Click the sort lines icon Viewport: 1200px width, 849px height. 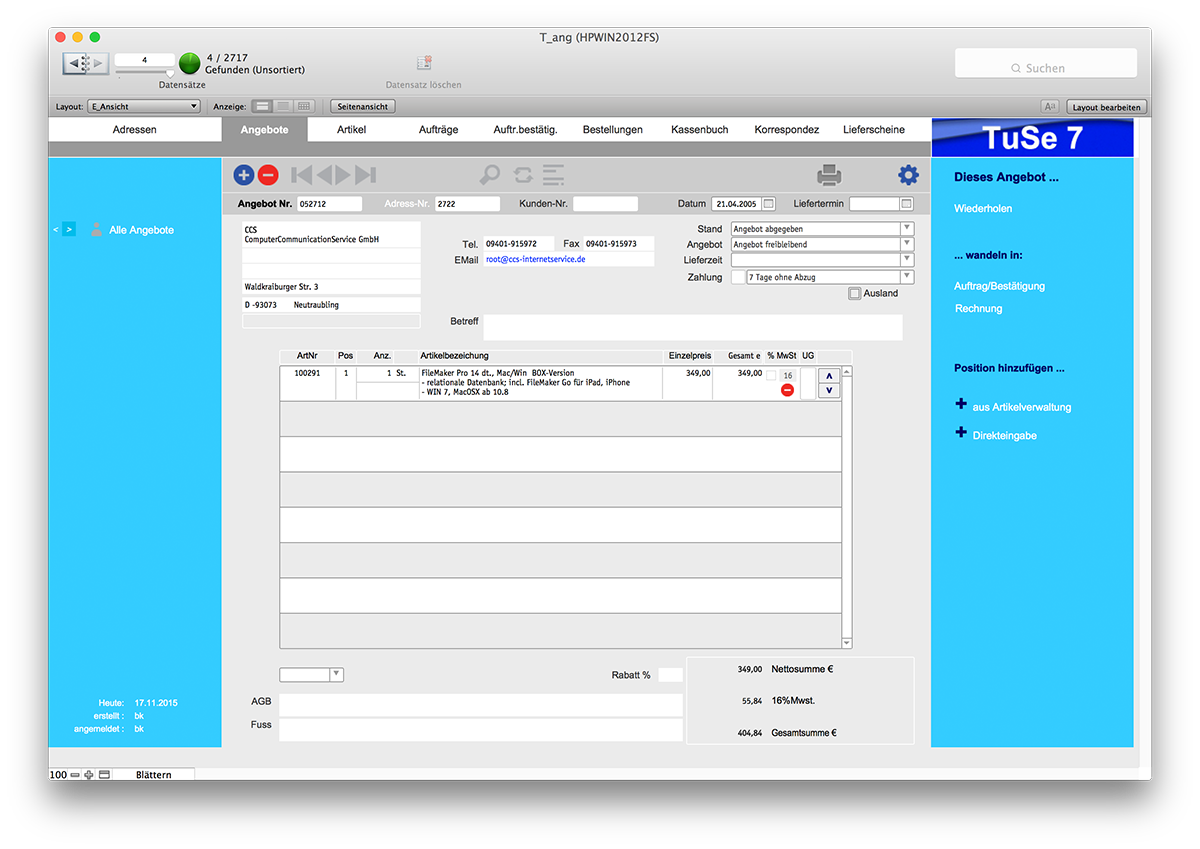(554, 175)
